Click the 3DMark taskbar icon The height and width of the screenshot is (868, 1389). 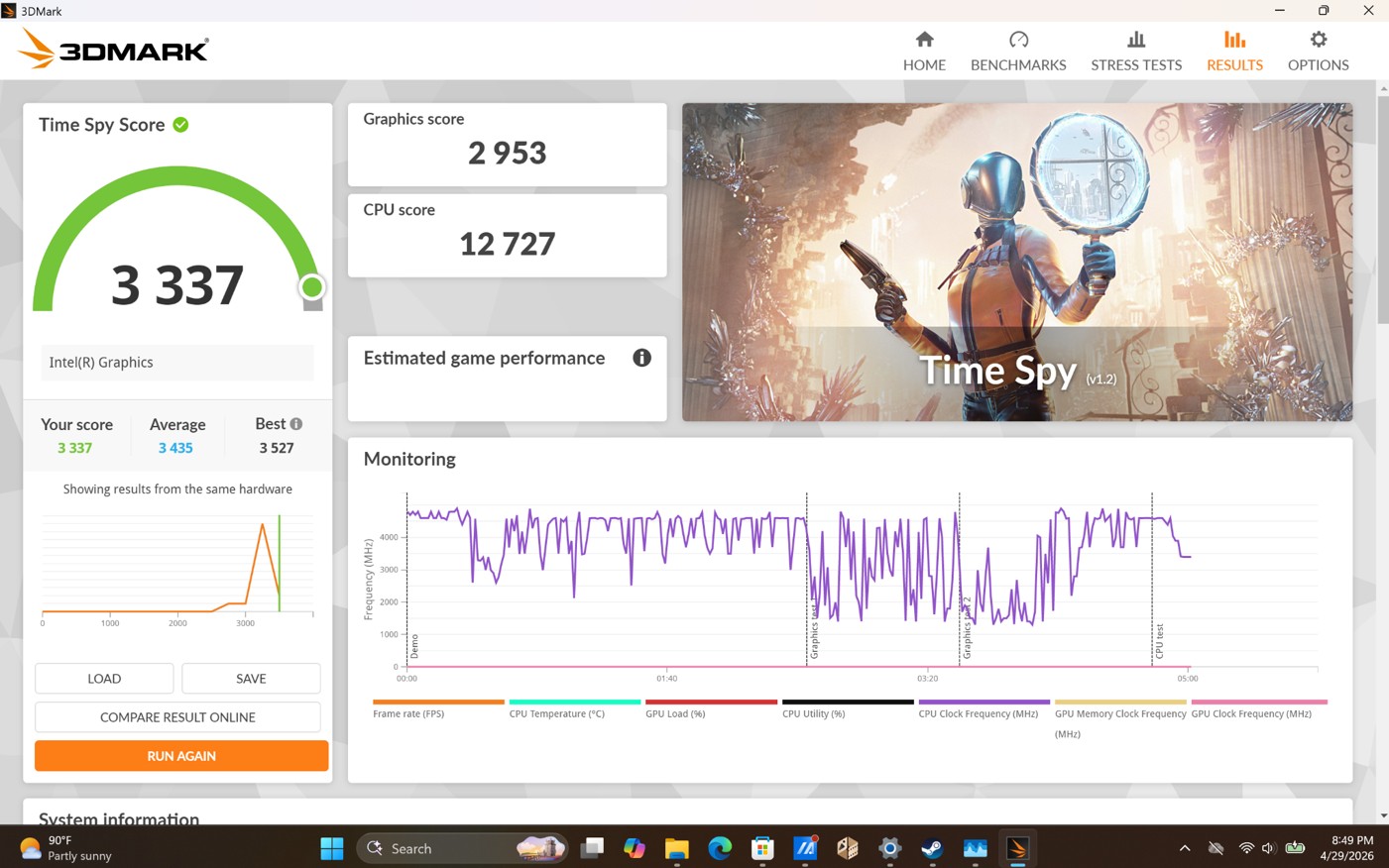click(x=1017, y=848)
